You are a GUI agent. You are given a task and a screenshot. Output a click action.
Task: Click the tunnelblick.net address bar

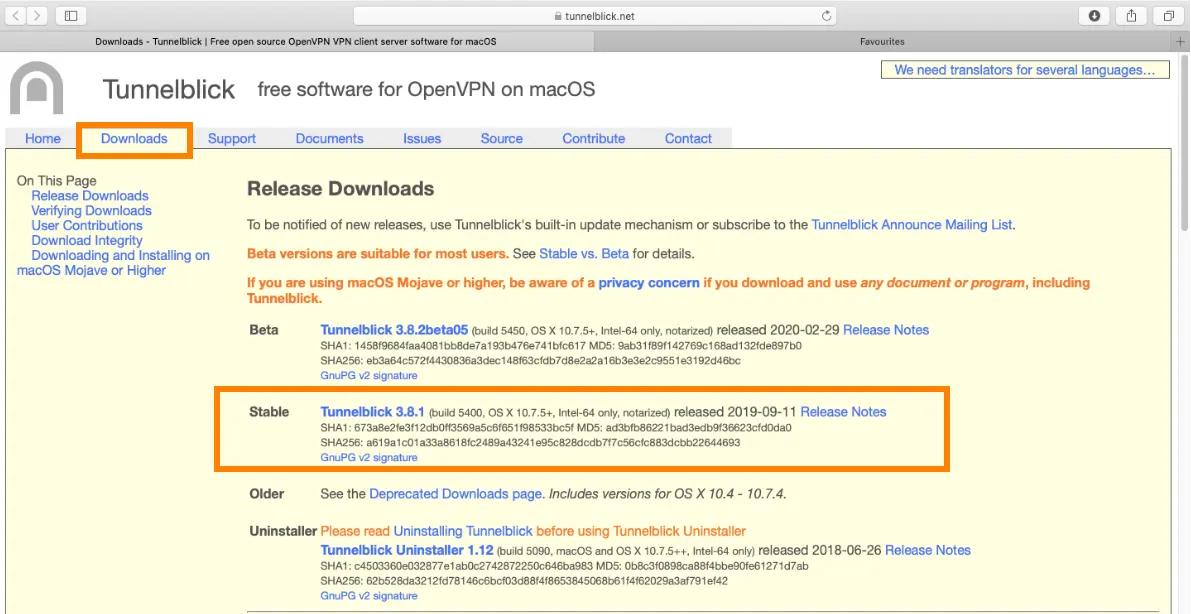pos(595,16)
